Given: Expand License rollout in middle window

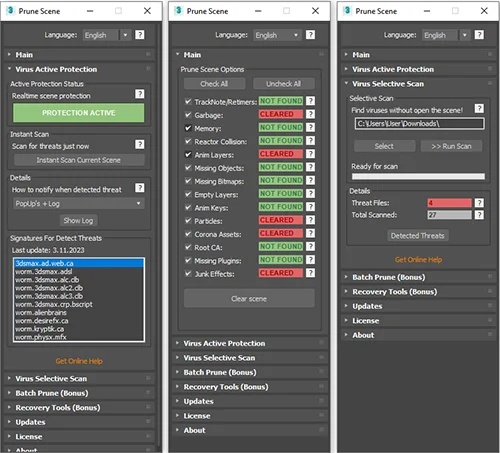Looking at the screenshot, I should pos(249,416).
